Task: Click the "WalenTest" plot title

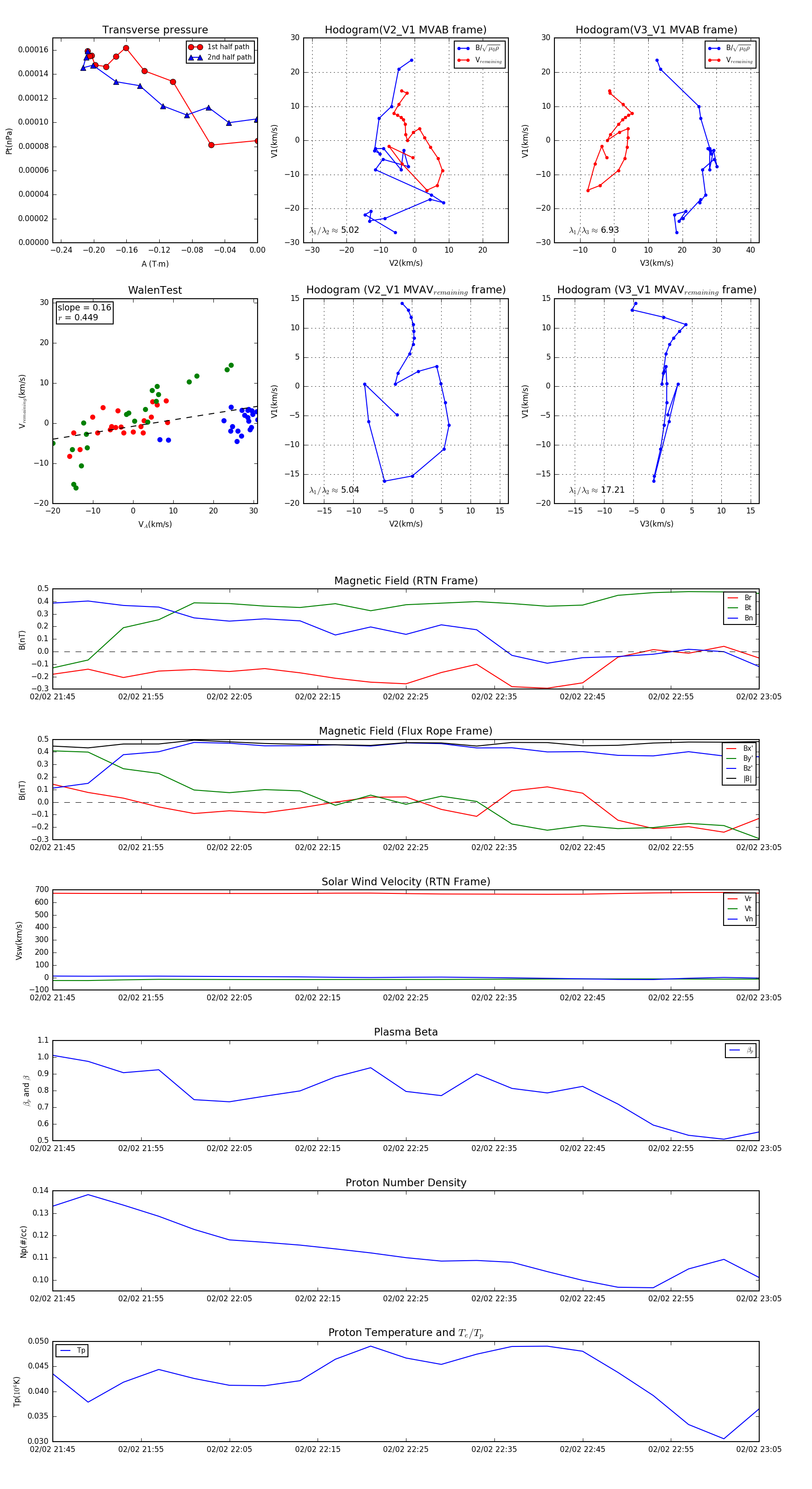Action: click(x=155, y=290)
